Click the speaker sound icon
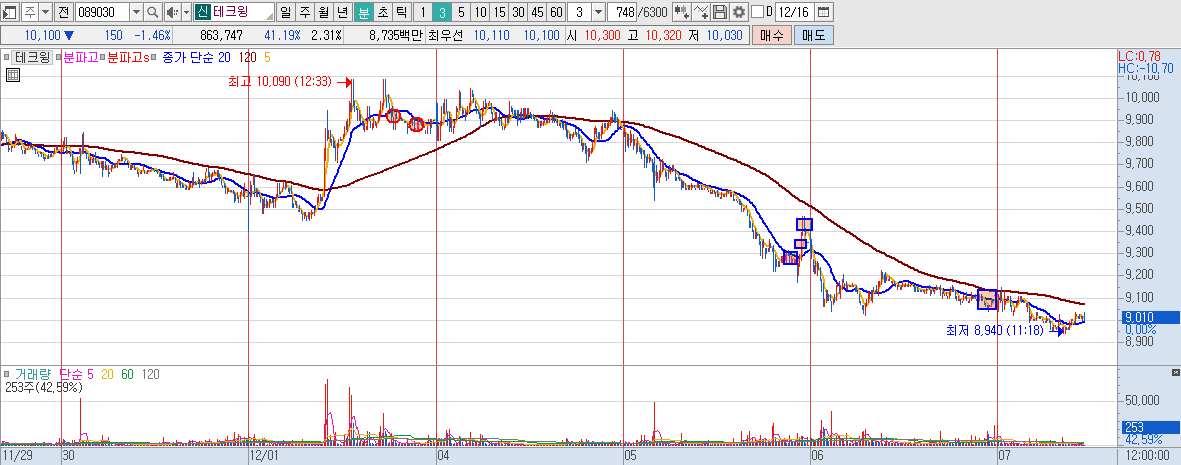The width and height of the screenshot is (1181, 465). coord(172,12)
